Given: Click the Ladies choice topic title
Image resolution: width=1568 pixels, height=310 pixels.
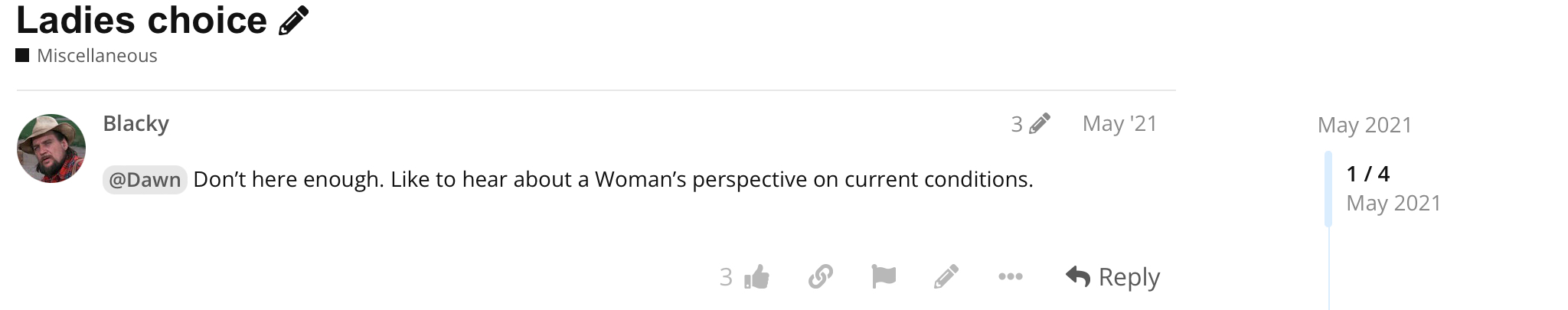Looking at the screenshot, I should [142, 21].
